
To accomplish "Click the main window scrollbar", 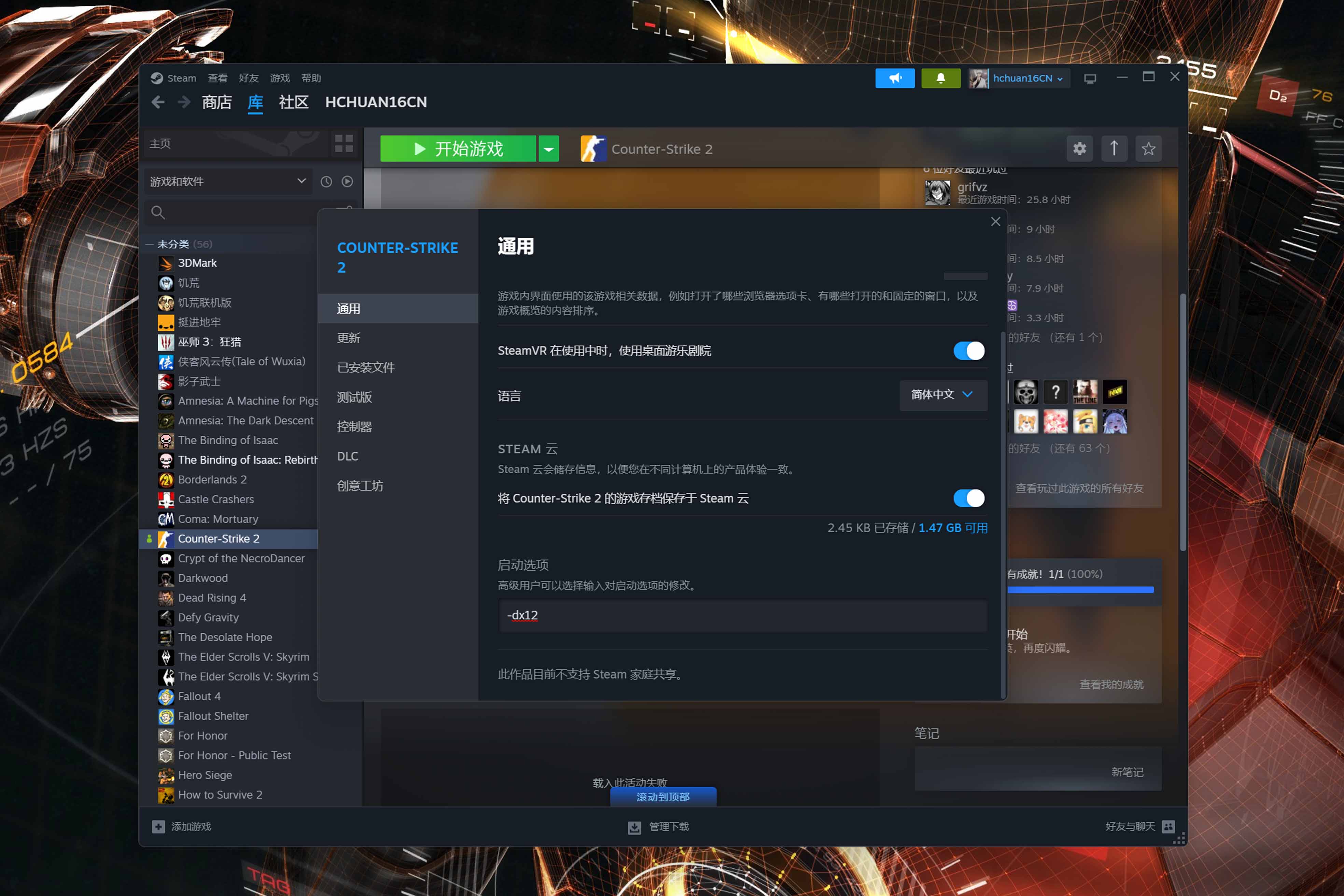I will (x=1182, y=423).
